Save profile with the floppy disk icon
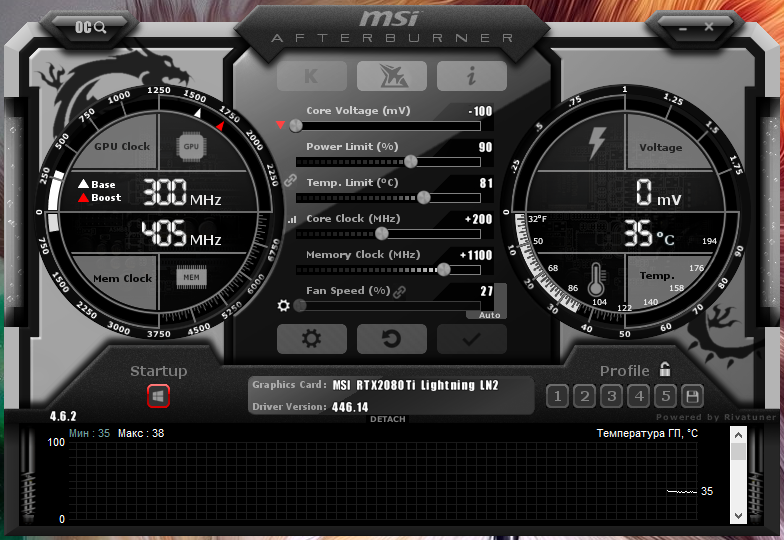 pyautogui.click(x=692, y=396)
